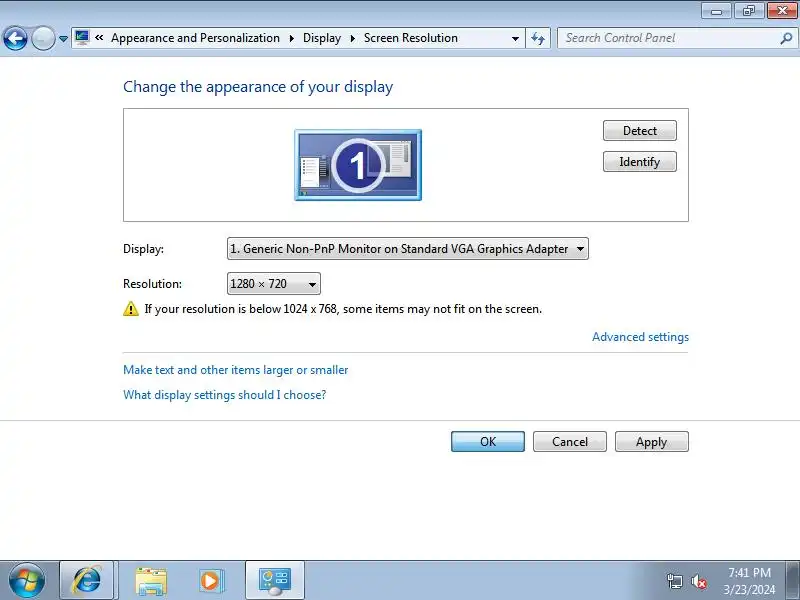Viewport: 800px width, 600px height.
Task: Click the Display: label
Action: [143, 249]
